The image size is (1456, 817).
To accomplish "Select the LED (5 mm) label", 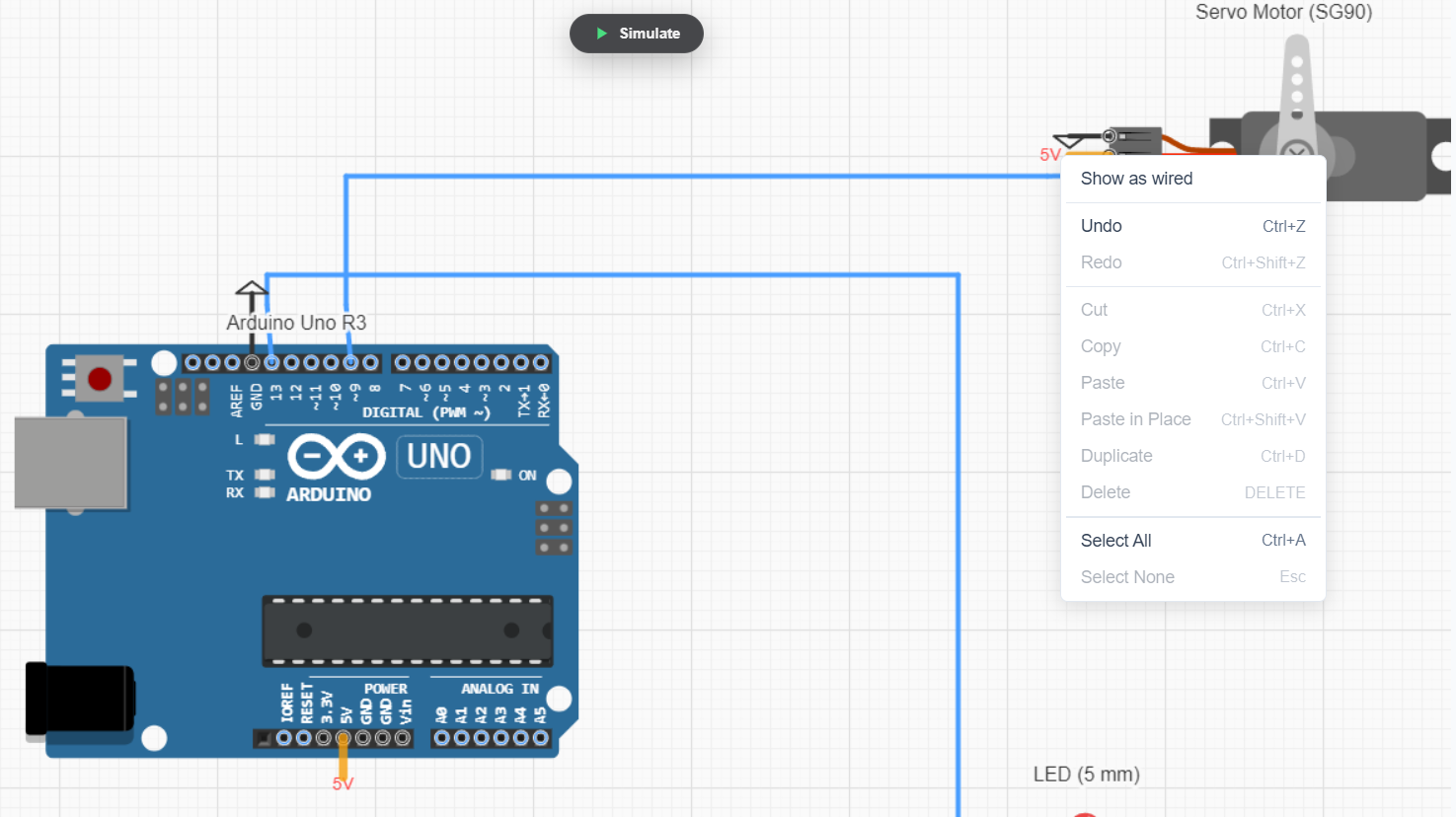I will 1086,775.
